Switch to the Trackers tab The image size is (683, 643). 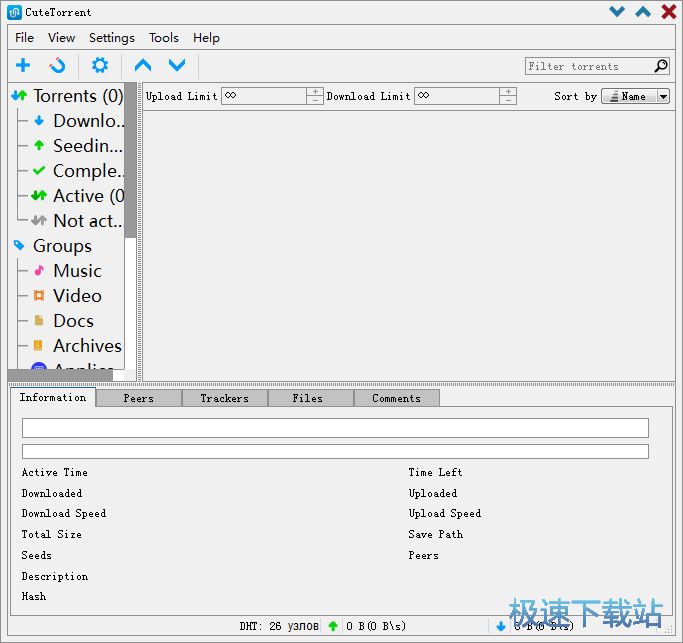pos(224,398)
